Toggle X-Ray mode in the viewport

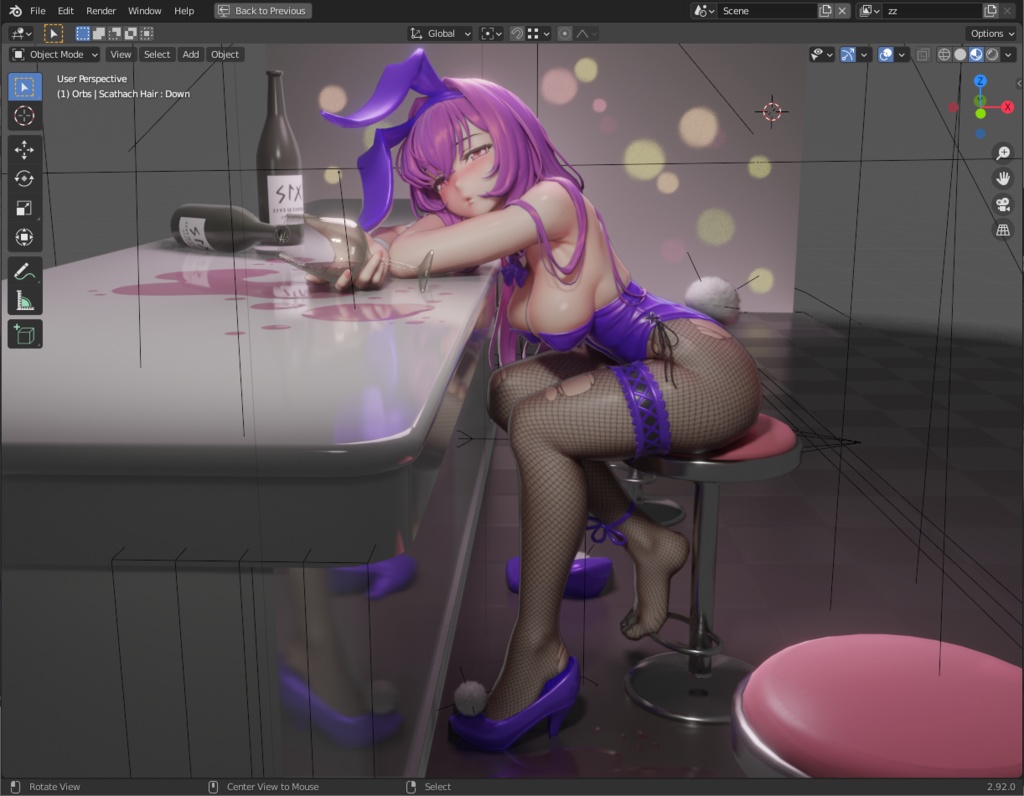923,55
